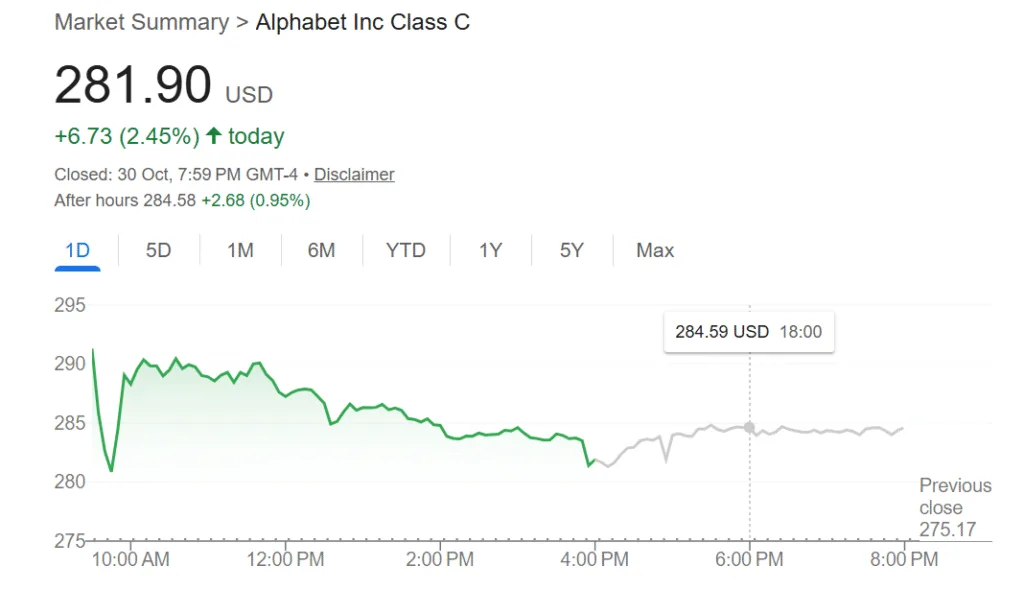The width and height of the screenshot is (1024, 590).
Task: Select the Max history tab
Action: tap(654, 250)
